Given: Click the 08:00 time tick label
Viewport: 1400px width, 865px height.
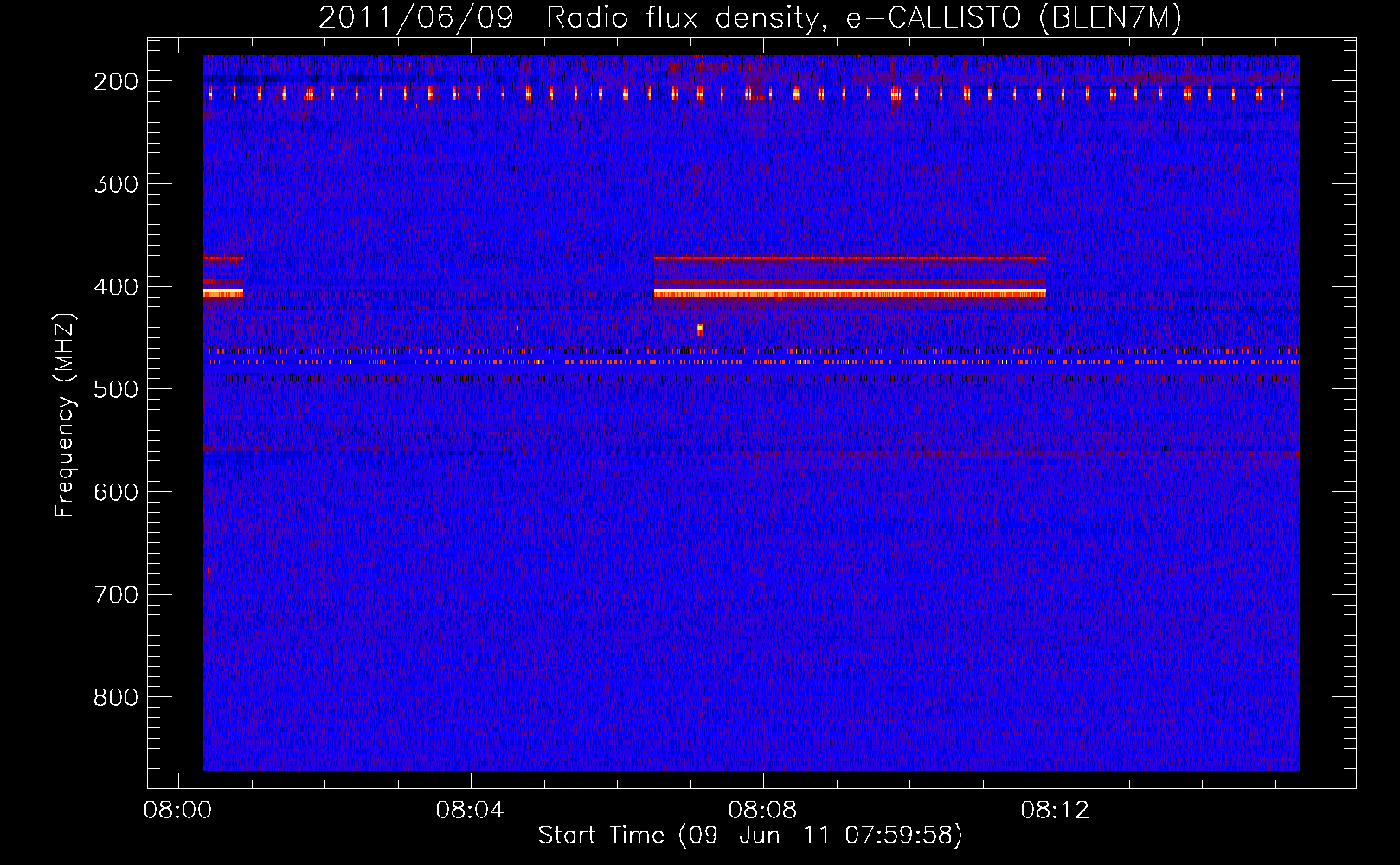Looking at the screenshot, I should (x=177, y=811).
